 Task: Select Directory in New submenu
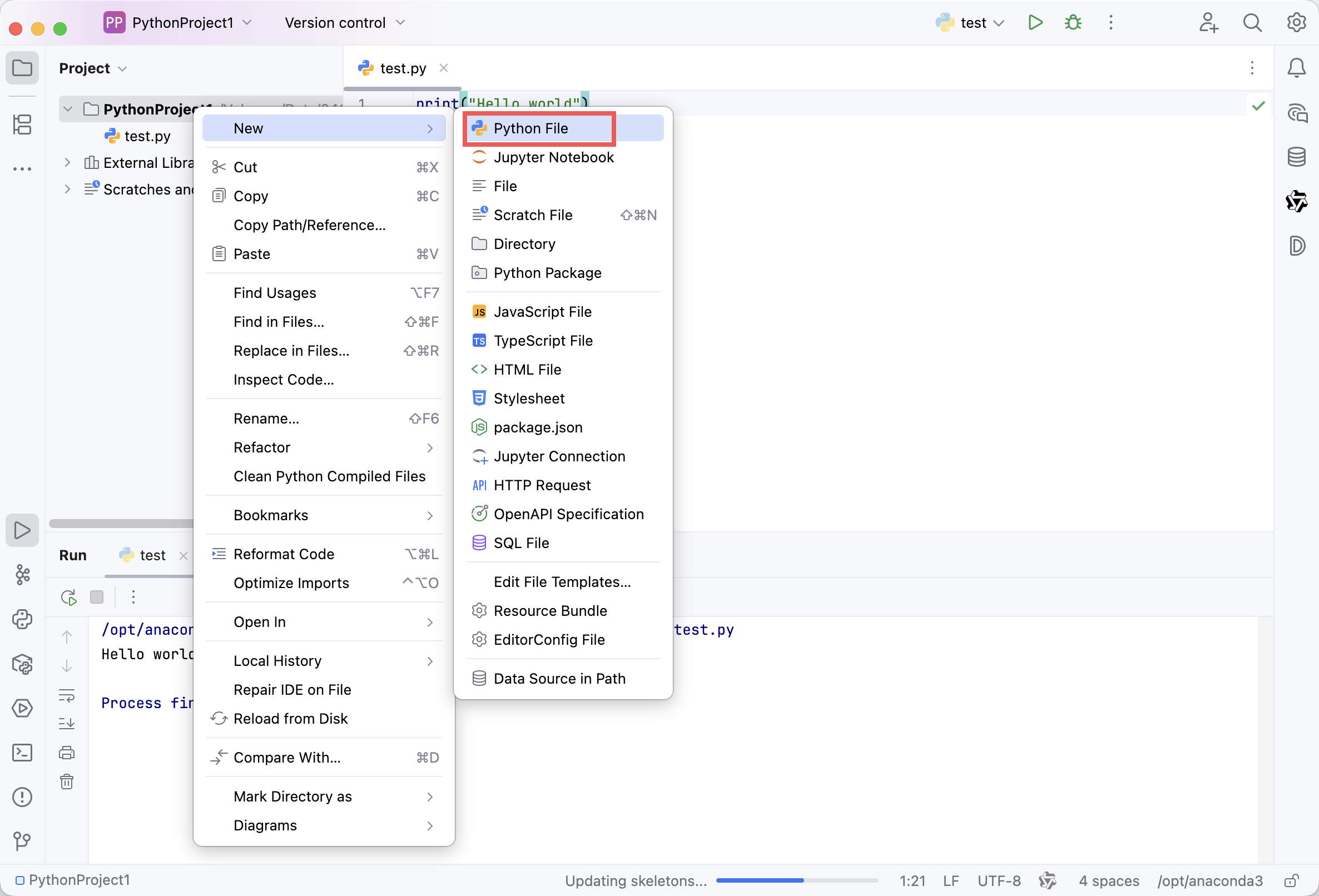[564, 244]
